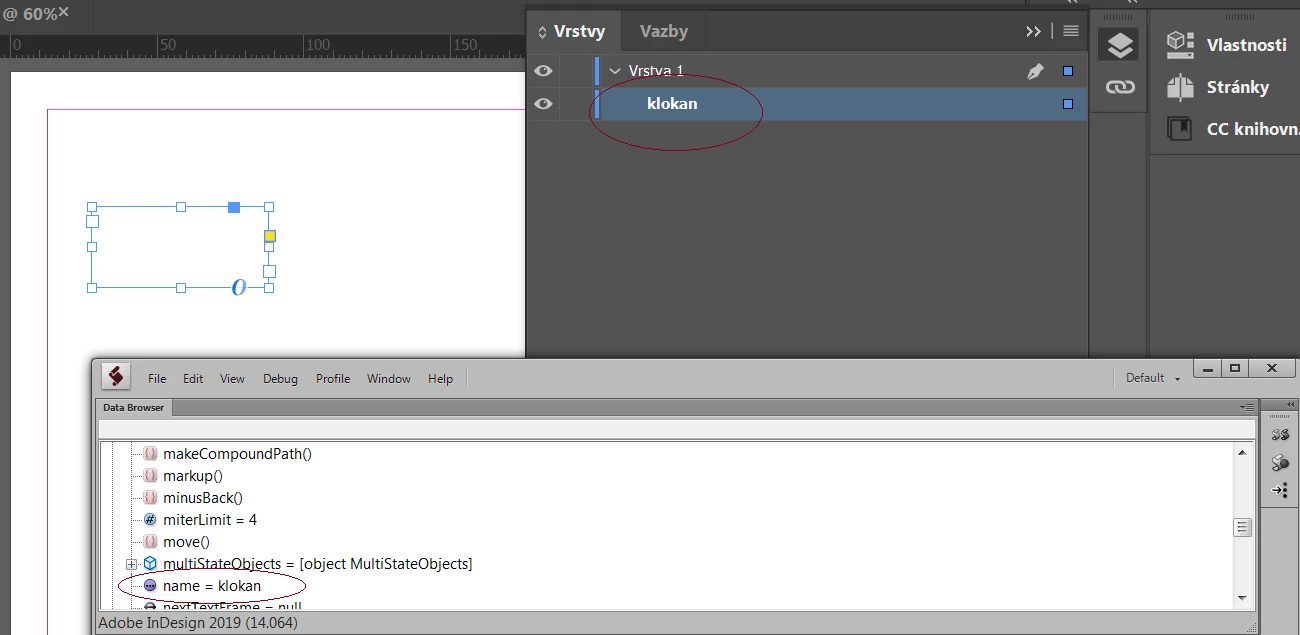
Task: Open the Stránky panel icon
Action: point(1181,87)
